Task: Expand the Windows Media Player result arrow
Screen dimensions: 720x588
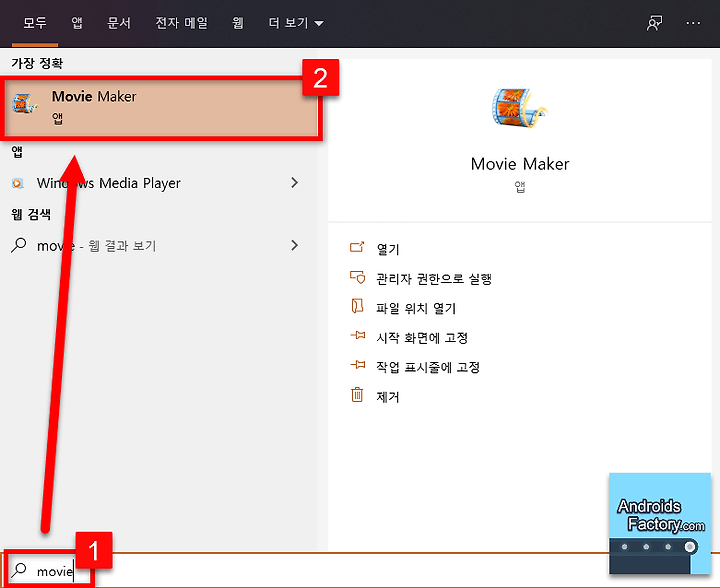Action: point(295,183)
